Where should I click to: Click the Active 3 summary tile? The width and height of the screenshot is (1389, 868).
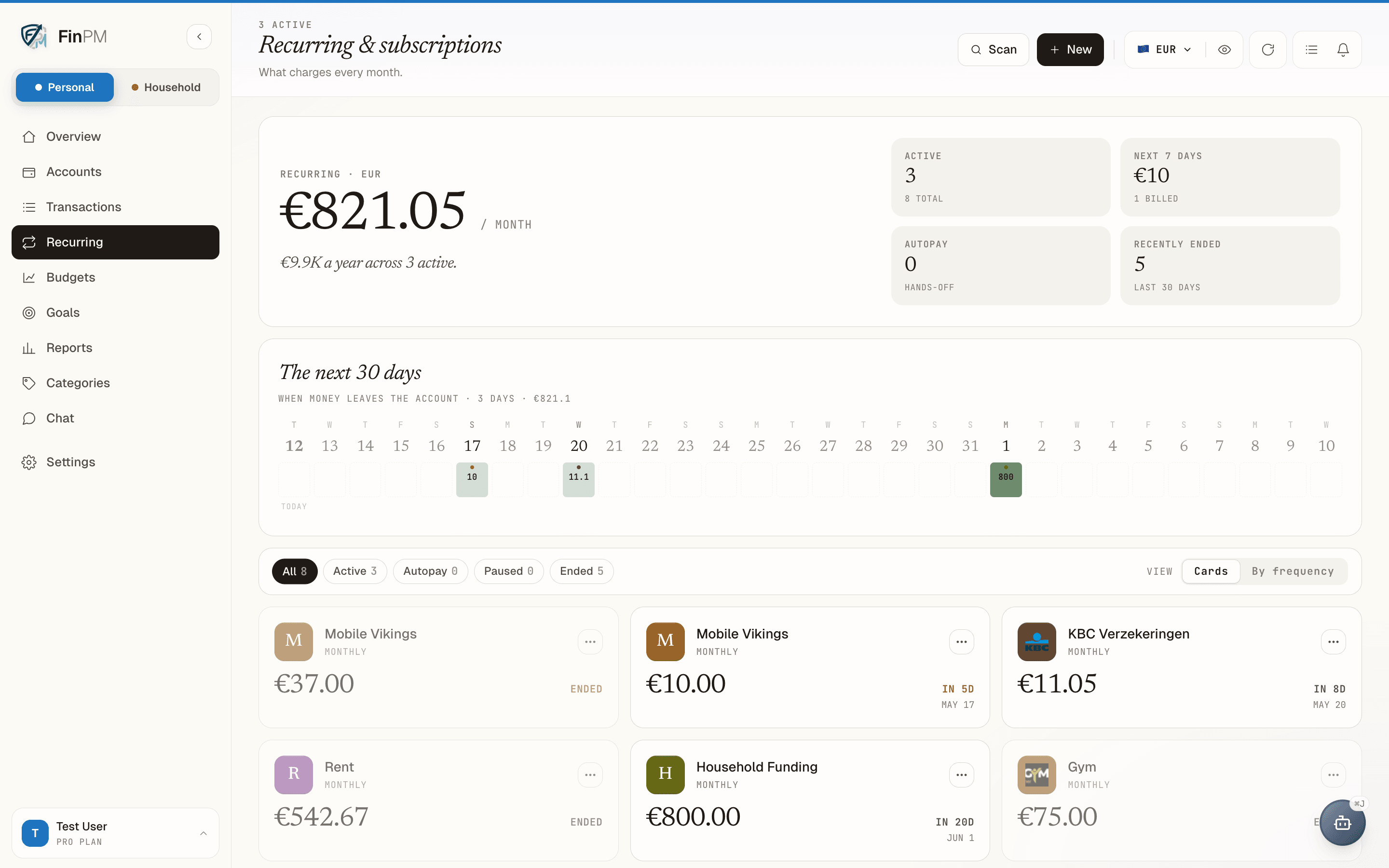click(x=1000, y=177)
